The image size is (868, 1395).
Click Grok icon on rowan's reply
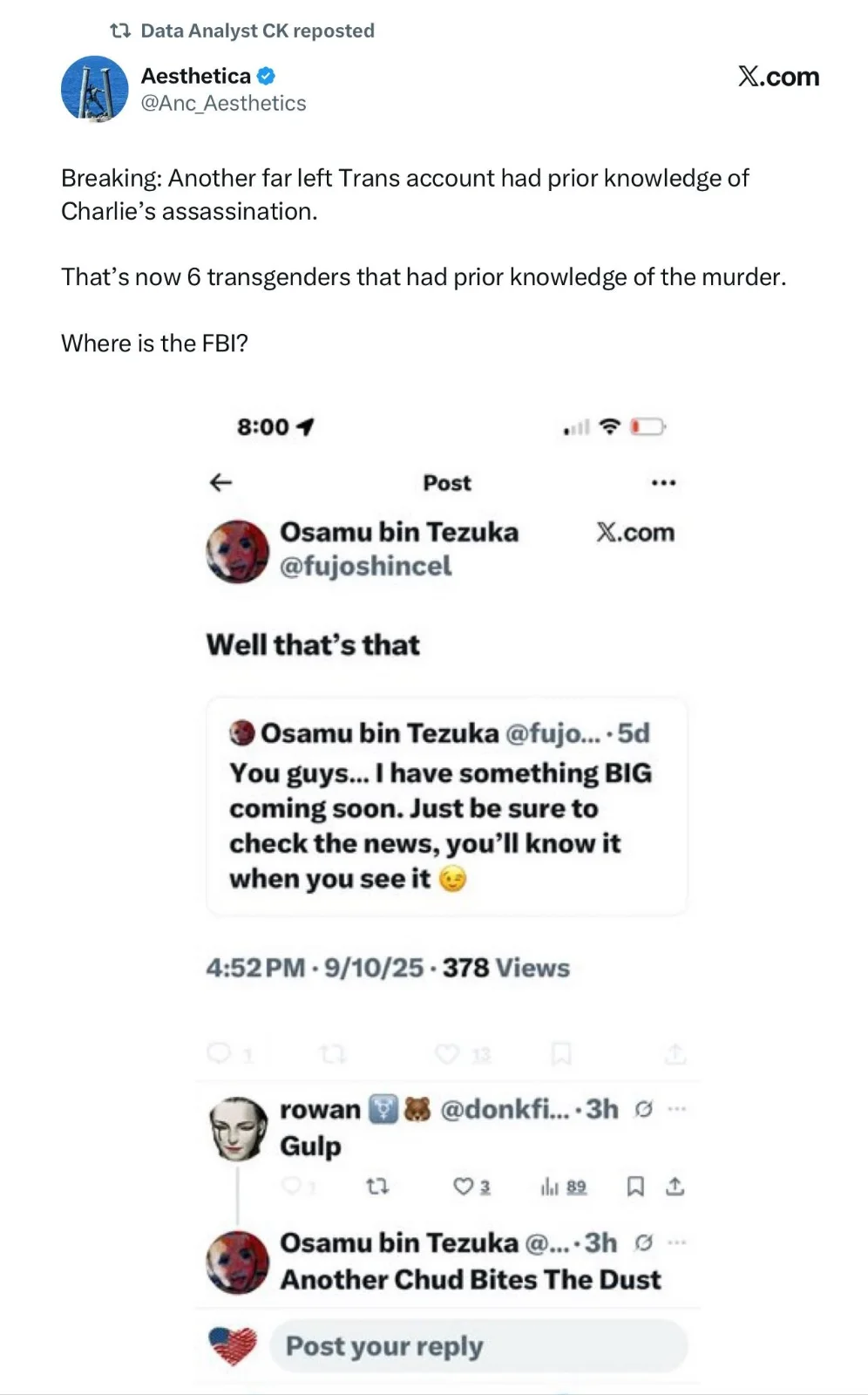pos(643,1109)
